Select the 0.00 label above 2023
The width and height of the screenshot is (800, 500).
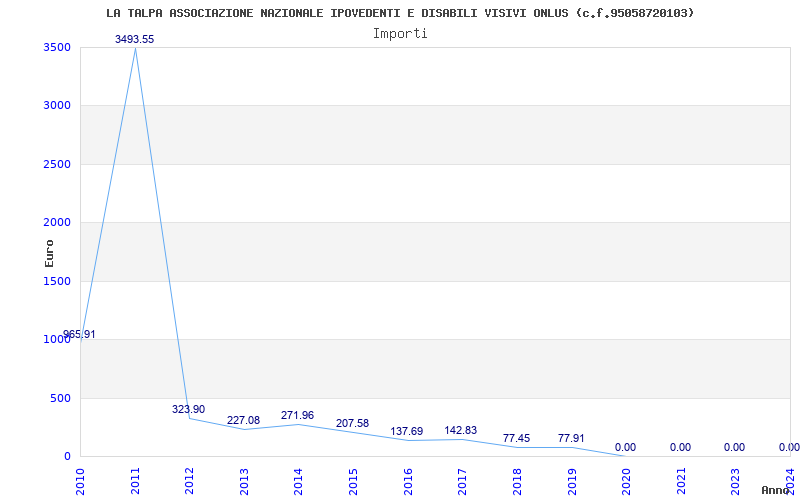(734, 447)
